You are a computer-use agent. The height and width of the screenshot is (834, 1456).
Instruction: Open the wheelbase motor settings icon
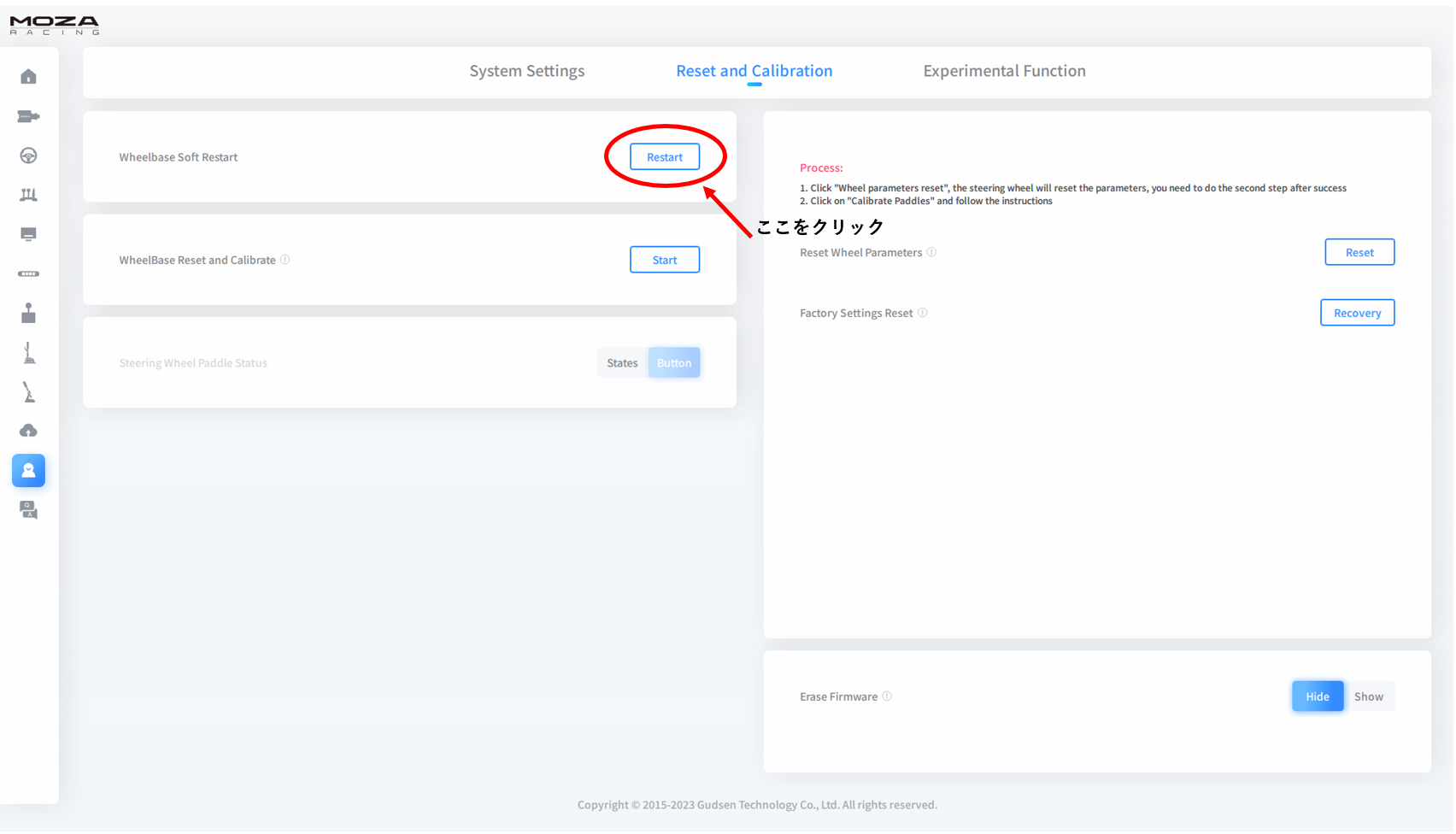pos(28,116)
